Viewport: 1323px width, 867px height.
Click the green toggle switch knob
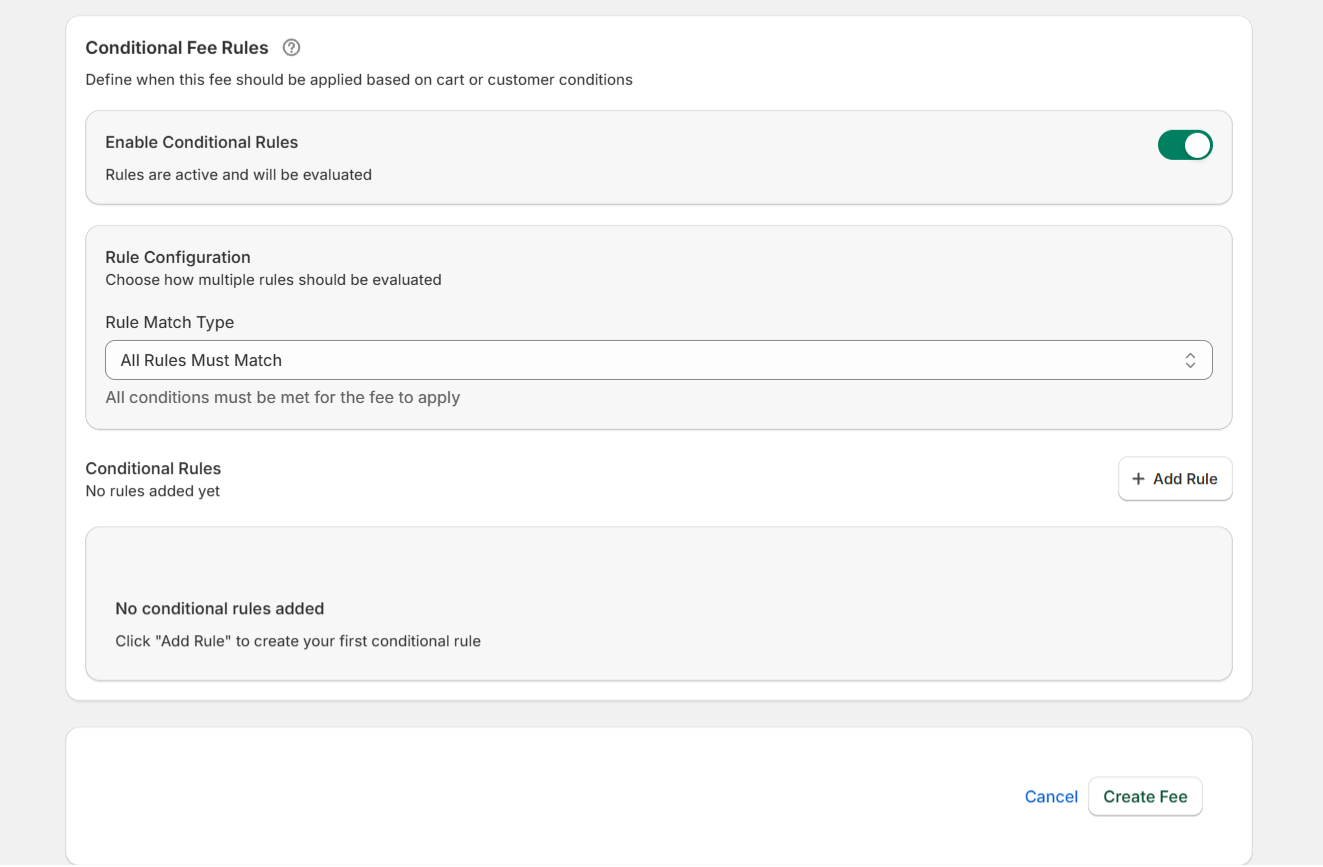[x=1196, y=145]
